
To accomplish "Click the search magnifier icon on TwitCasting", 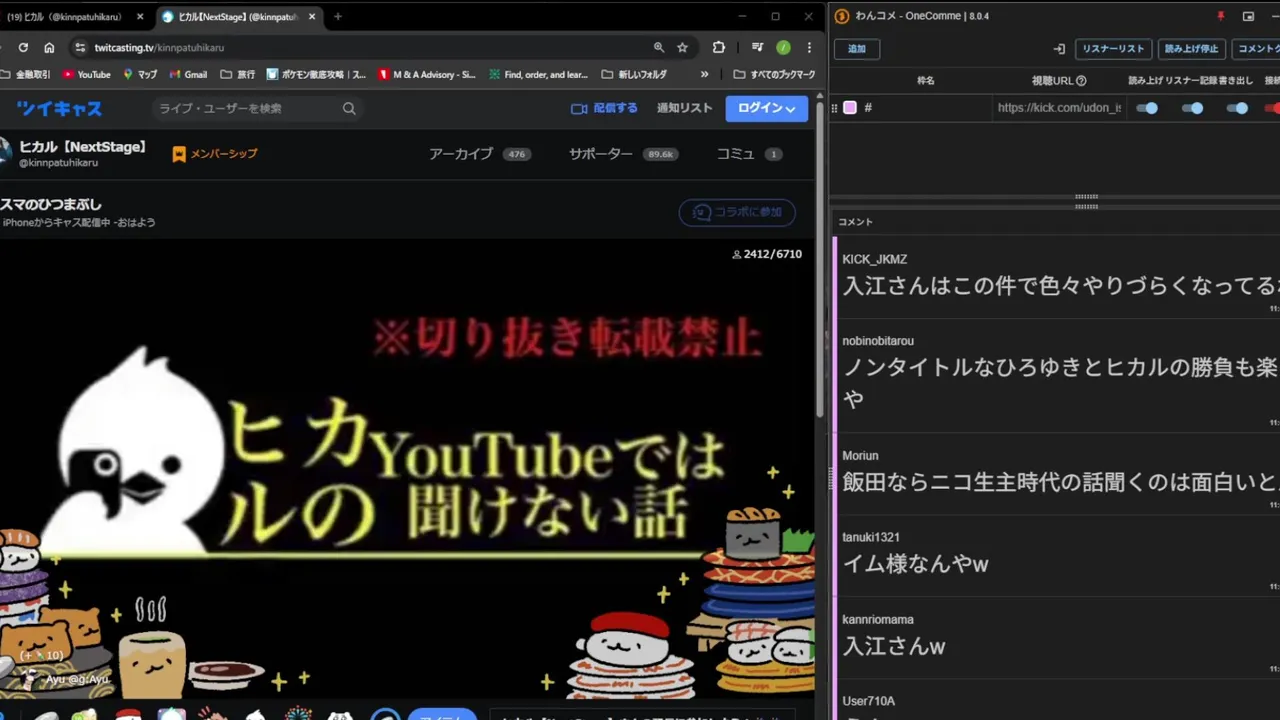I will coord(349,108).
